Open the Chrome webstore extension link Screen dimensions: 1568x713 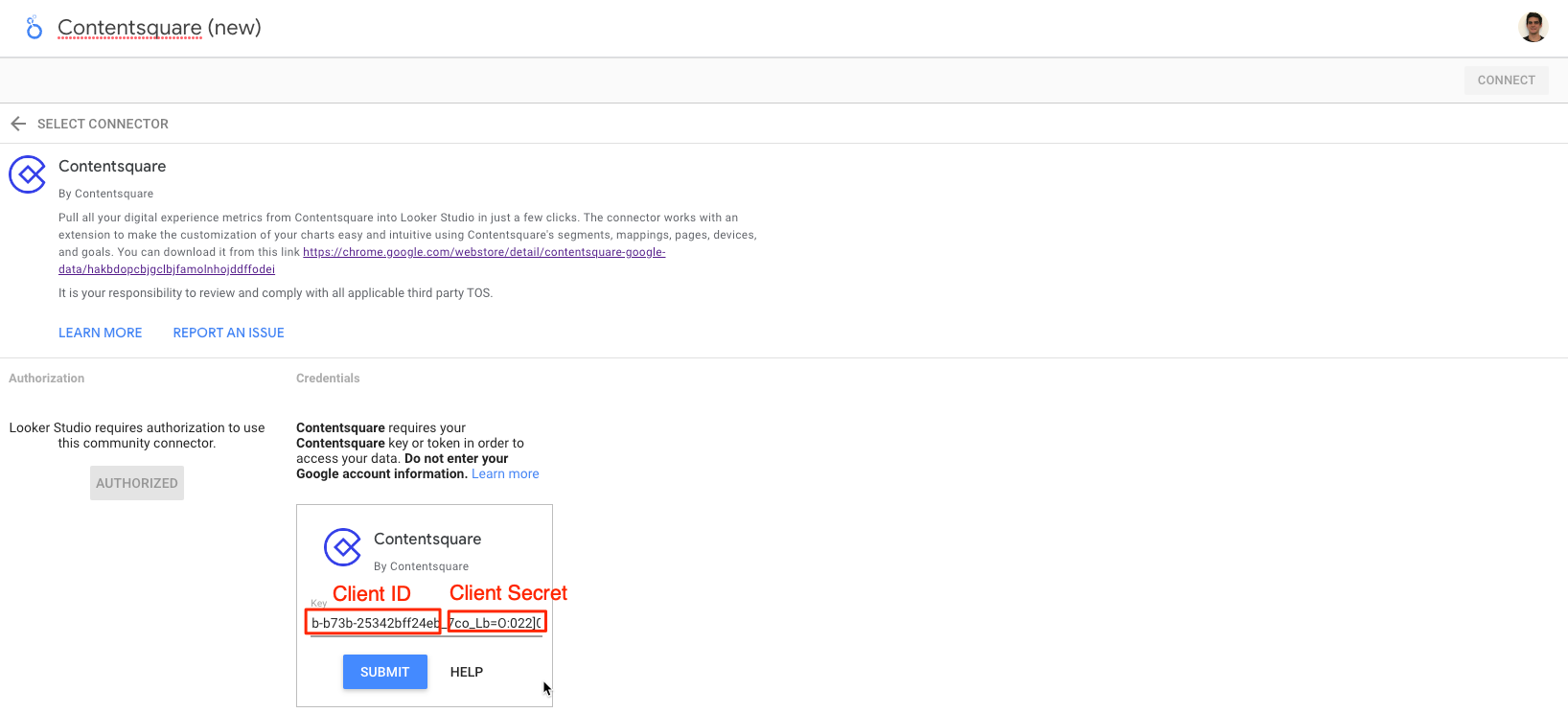362,261
